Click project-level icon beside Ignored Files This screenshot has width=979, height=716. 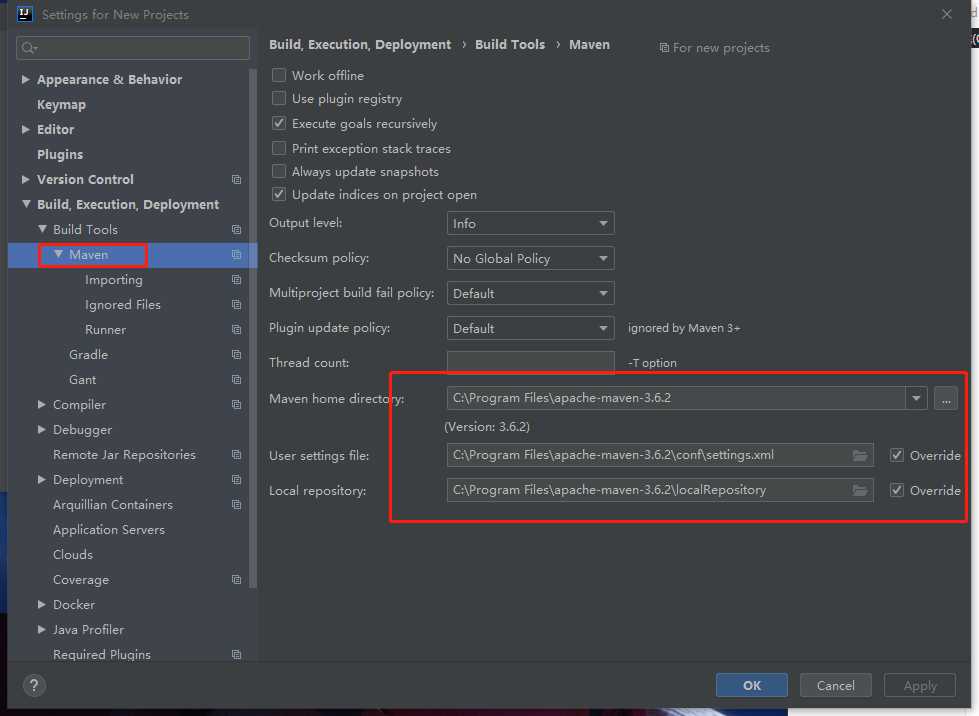(x=237, y=305)
